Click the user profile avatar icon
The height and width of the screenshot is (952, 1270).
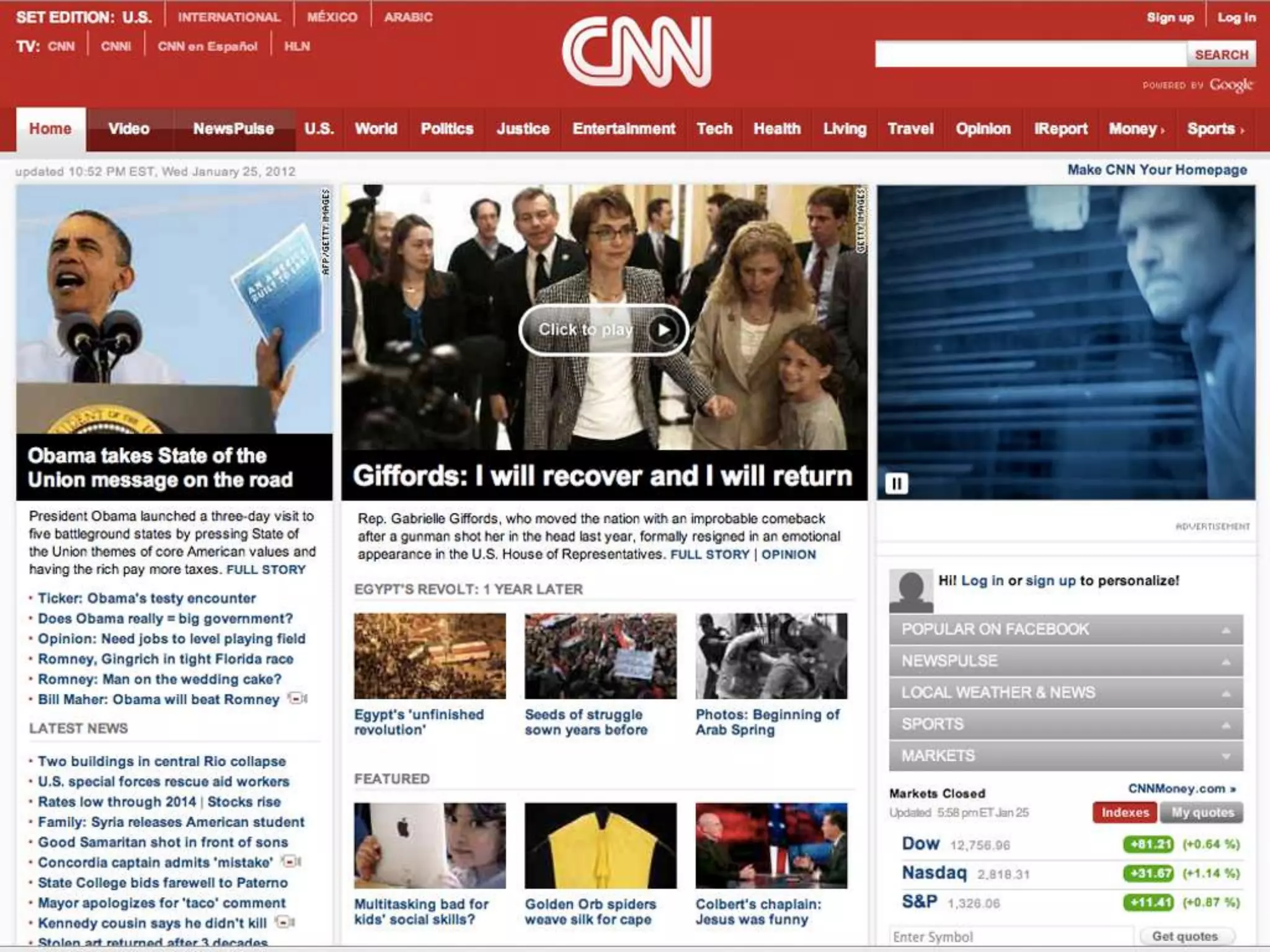click(x=910, y=589)
